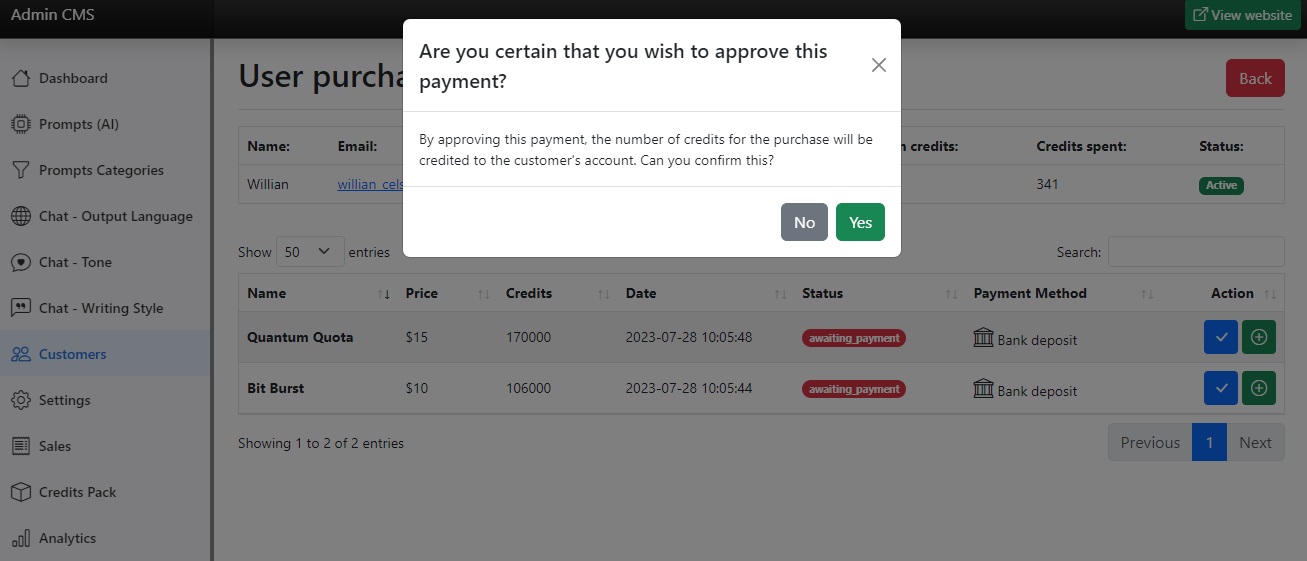Click the Credits Pack box icon
This screenshot has height=561, width=1307.
(x=20, y=492)
